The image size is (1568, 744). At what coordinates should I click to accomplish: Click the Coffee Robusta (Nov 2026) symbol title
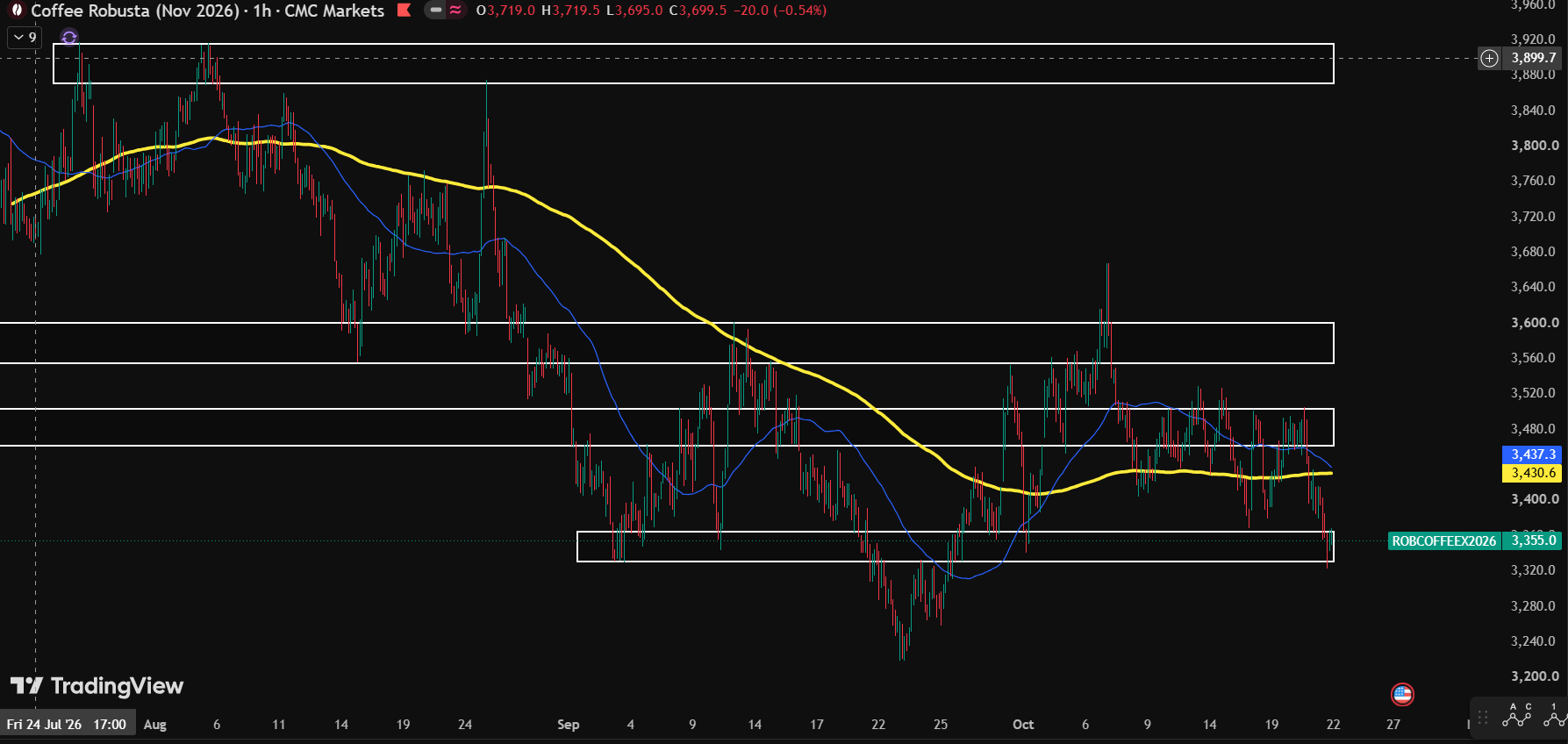click(135, 11)
